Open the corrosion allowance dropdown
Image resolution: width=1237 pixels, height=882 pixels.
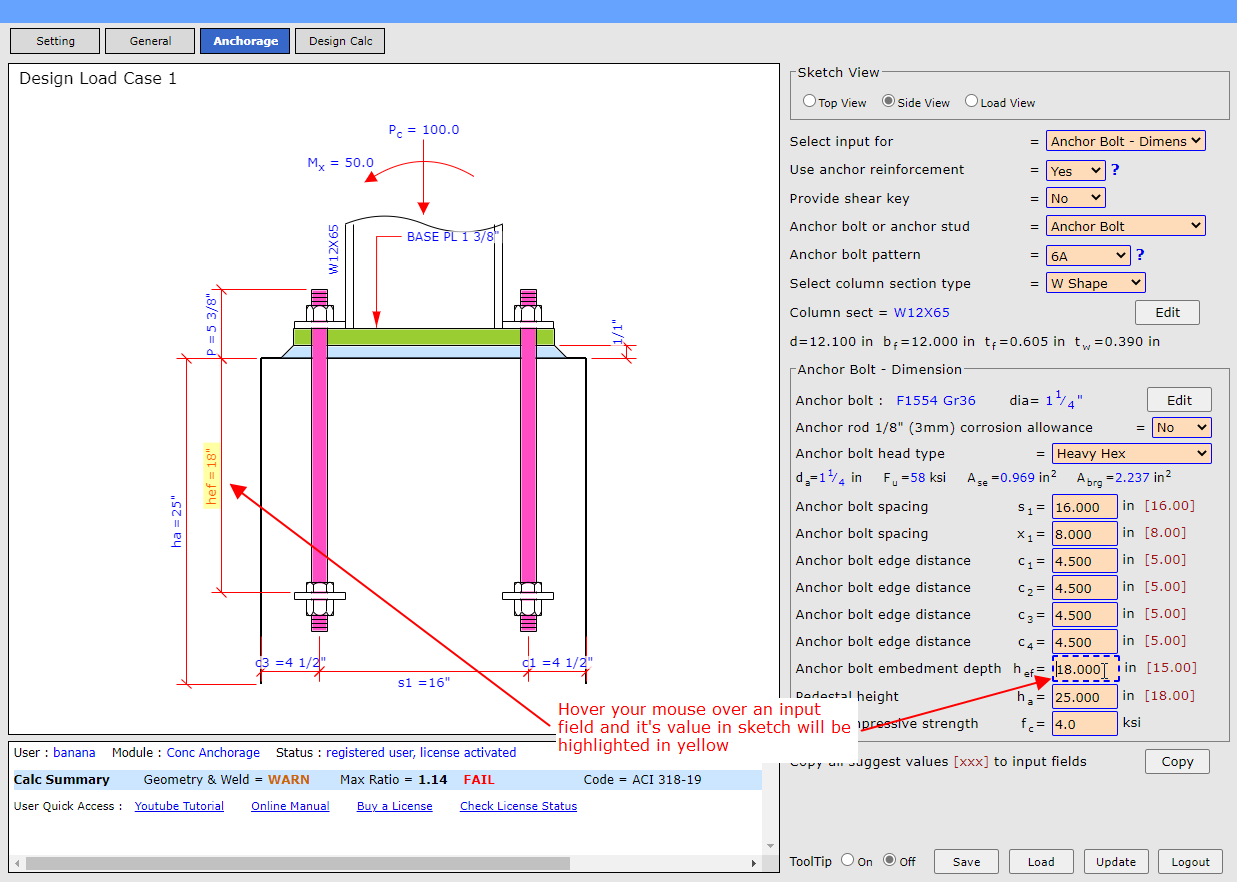1180,428
